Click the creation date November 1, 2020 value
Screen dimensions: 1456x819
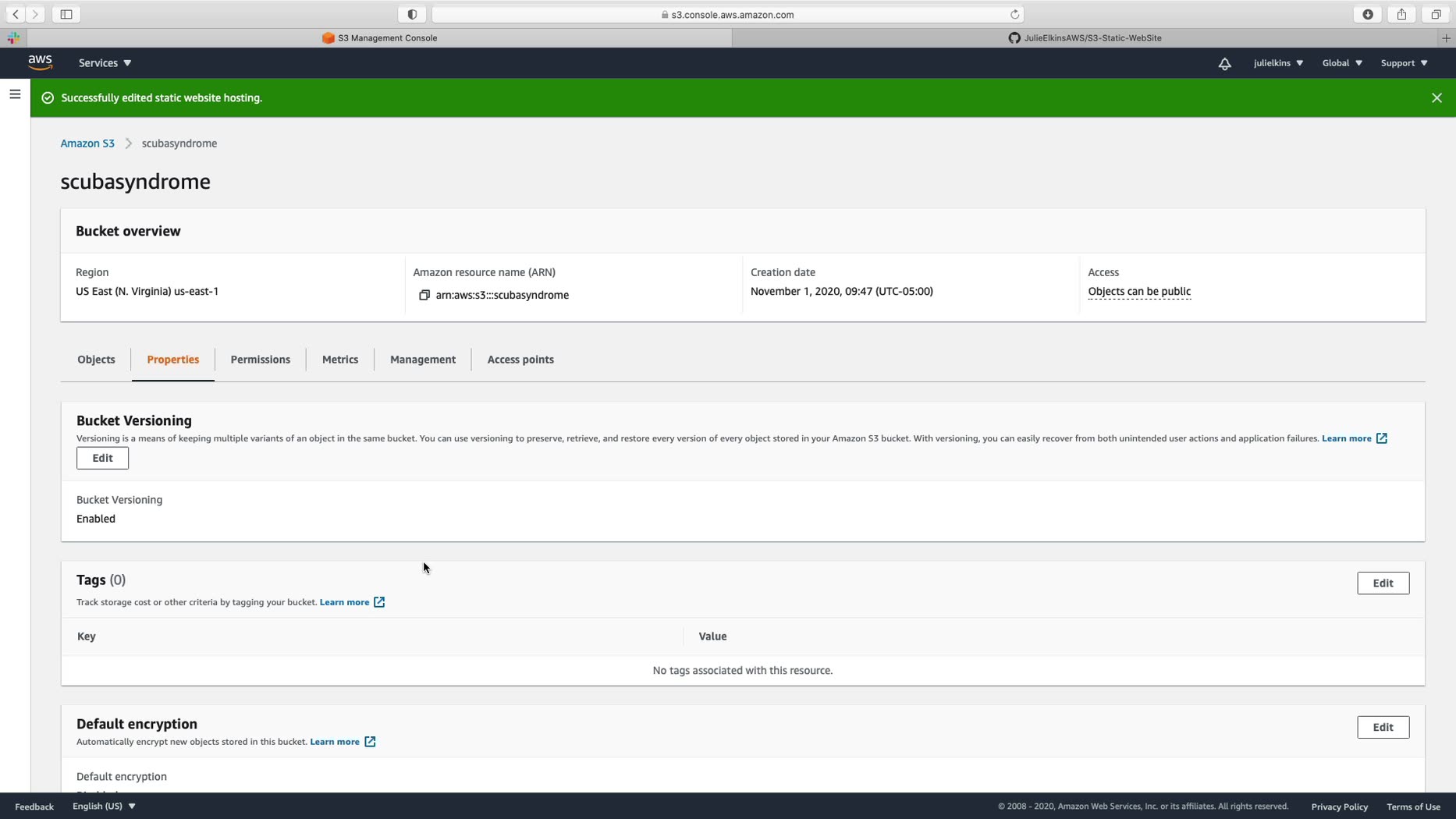tap(842, 292)
